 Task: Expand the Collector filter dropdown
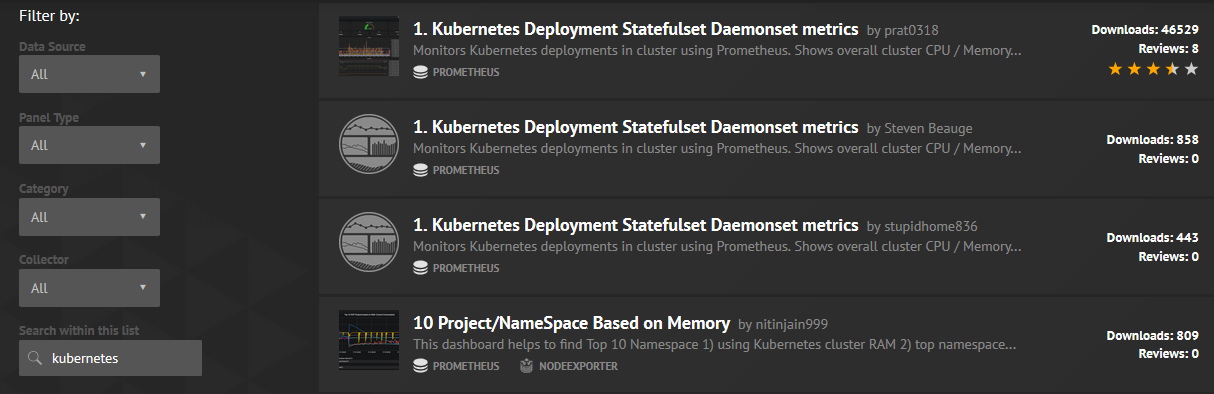pyautogui.click(x=89, y=288)
